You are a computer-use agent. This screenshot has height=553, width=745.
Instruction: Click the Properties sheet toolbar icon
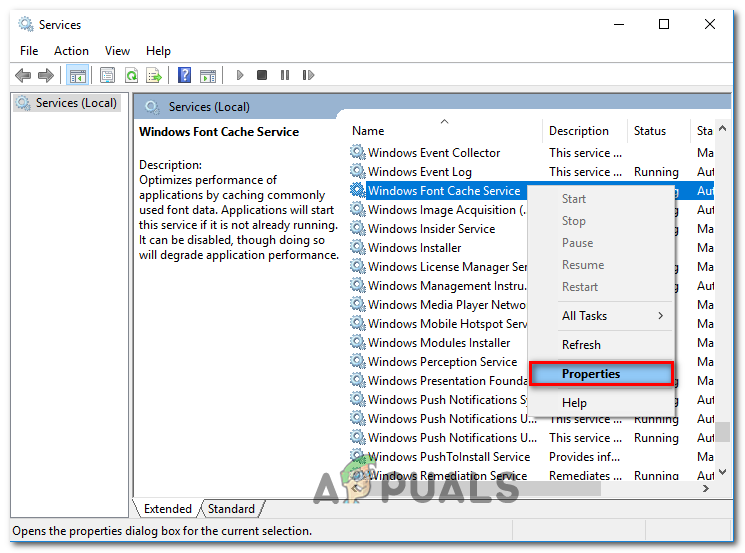coord(107,75)
